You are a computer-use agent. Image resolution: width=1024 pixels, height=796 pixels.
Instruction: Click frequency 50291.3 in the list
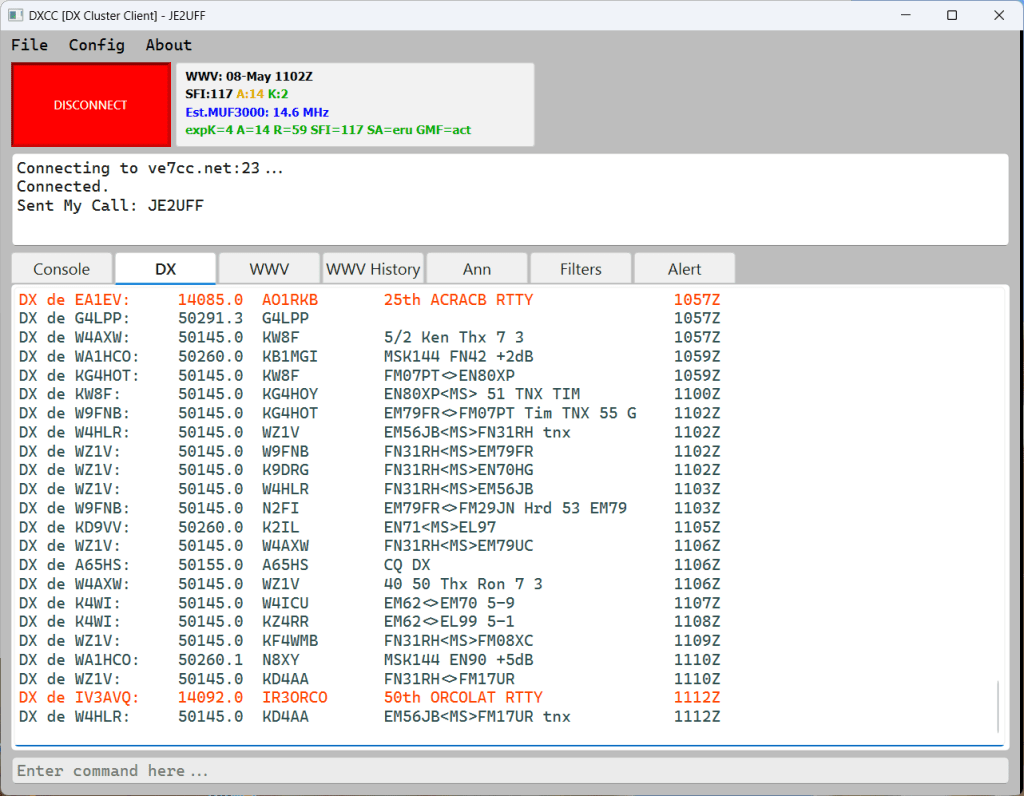click(x=210, y=319)
